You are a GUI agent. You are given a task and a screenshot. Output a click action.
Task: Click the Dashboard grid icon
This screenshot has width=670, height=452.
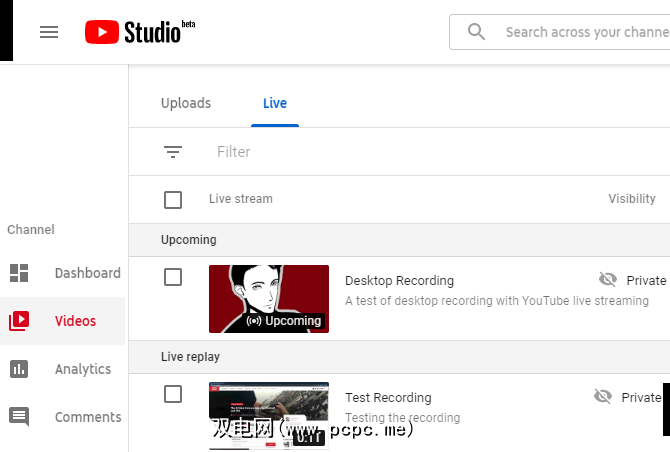pyautogui.click(x=19, y=273)
